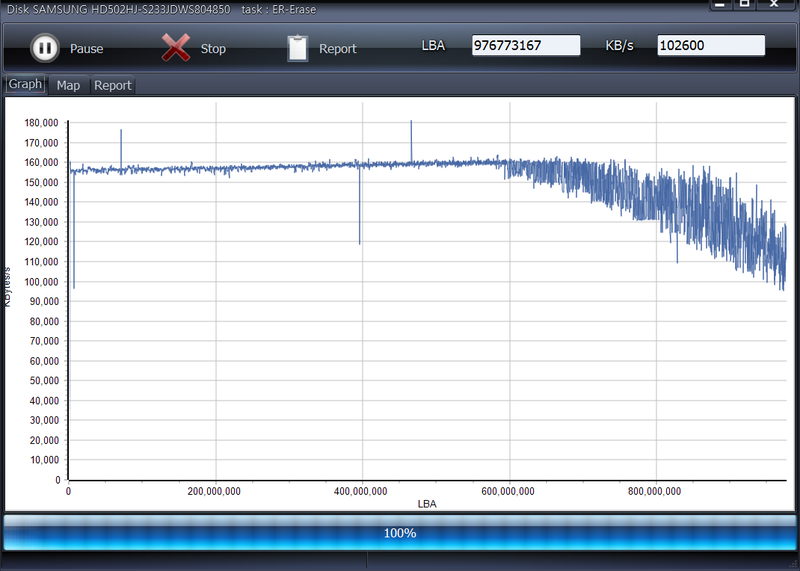Click the LBA axis title below graph
This screenshot has width=800, height=571.
pos(426,503)
